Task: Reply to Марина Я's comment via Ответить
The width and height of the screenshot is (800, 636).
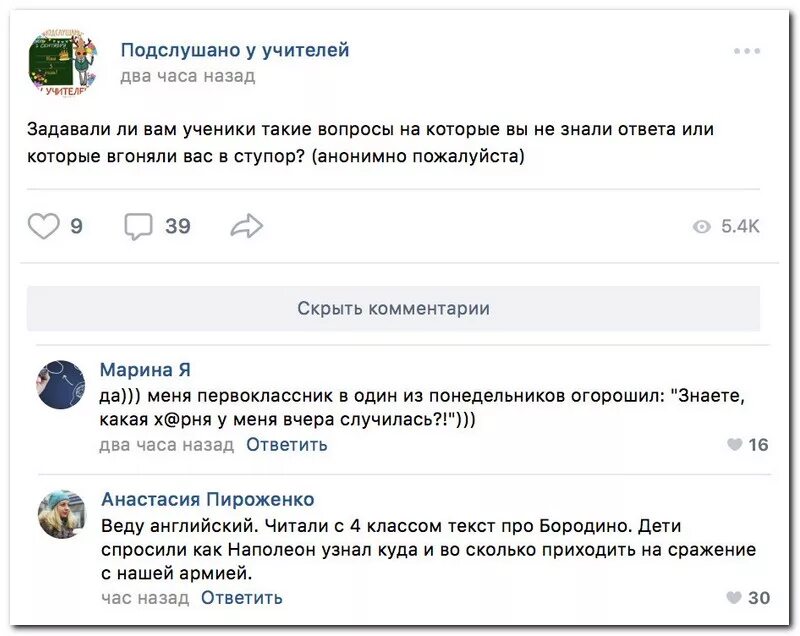Action: [x=287, y=445]
